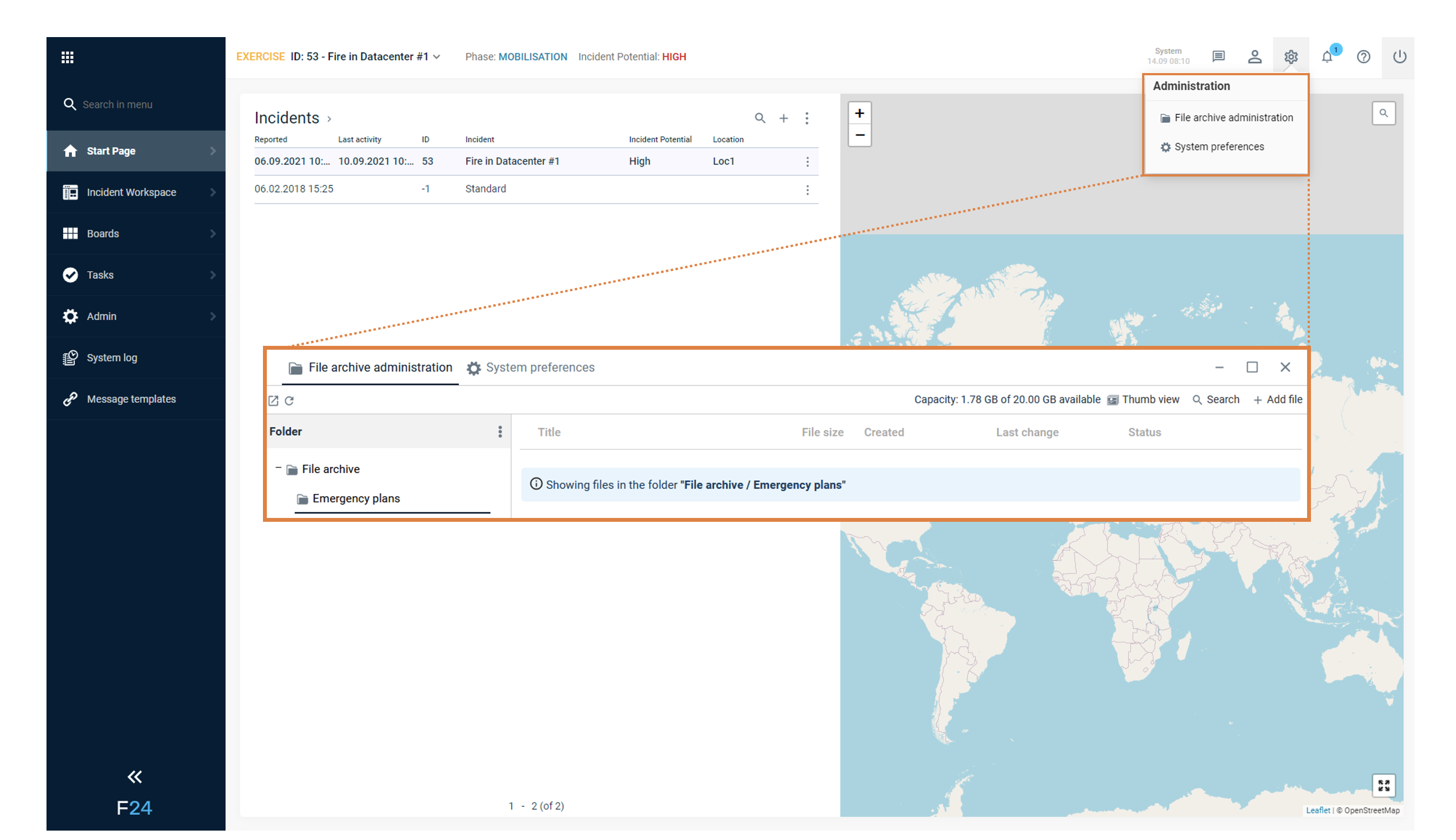Zoom out on the map
Screen dimensions: 1456x840
tap(859, 135)
